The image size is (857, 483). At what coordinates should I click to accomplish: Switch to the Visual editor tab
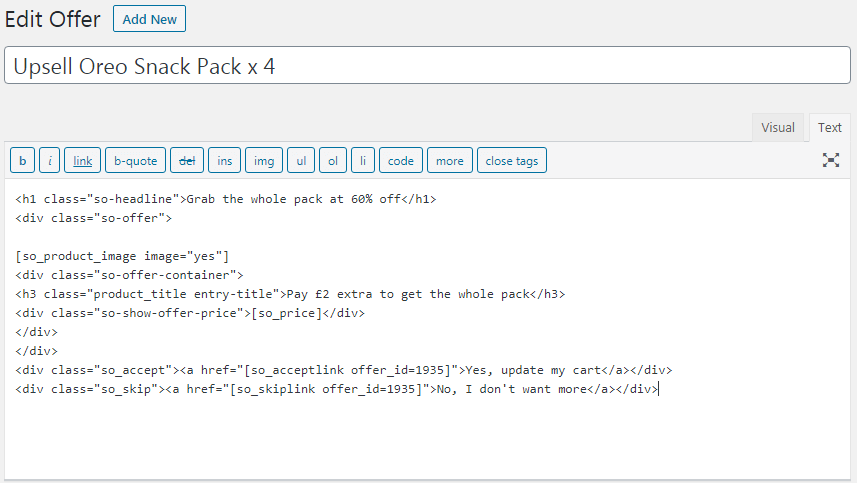[x=778, y=127]
